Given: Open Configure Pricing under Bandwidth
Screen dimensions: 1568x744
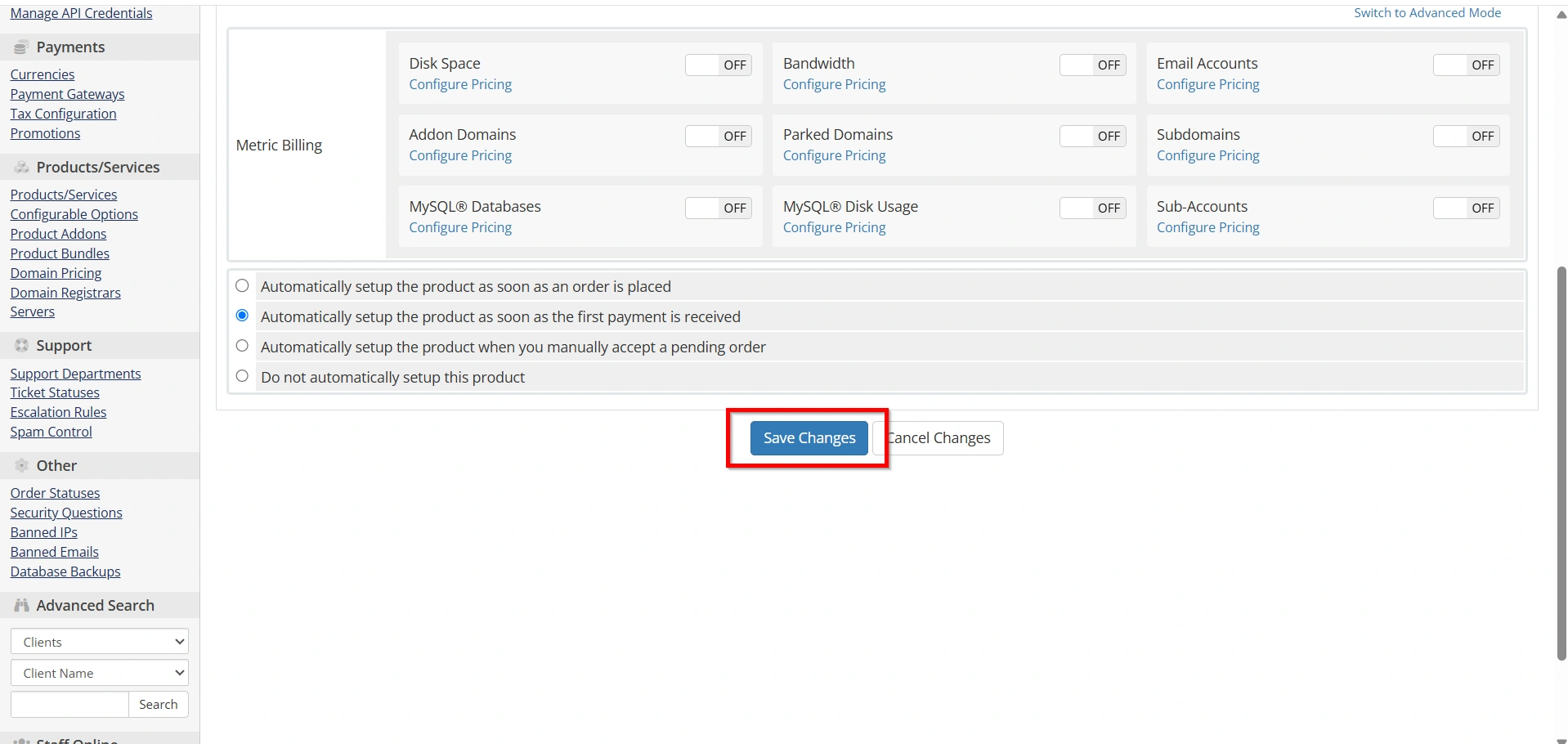Looking at the screenshot, I should coord(834,84).
